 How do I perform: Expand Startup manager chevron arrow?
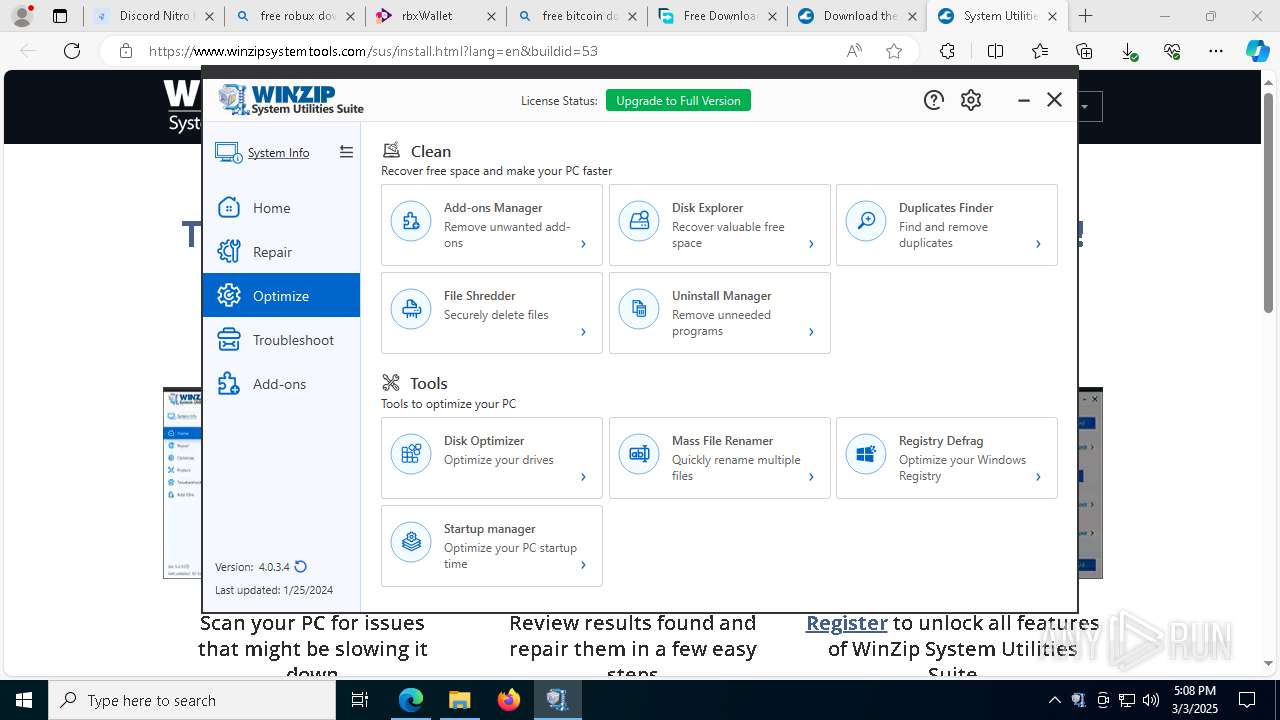pyautogui.click(x=583, y=565)
